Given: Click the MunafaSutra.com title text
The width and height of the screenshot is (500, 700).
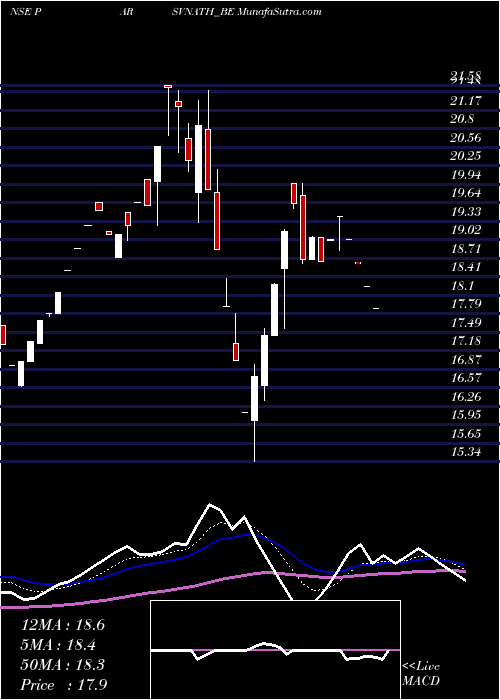Looking at the screenshot, I should [x=279, y=12].
